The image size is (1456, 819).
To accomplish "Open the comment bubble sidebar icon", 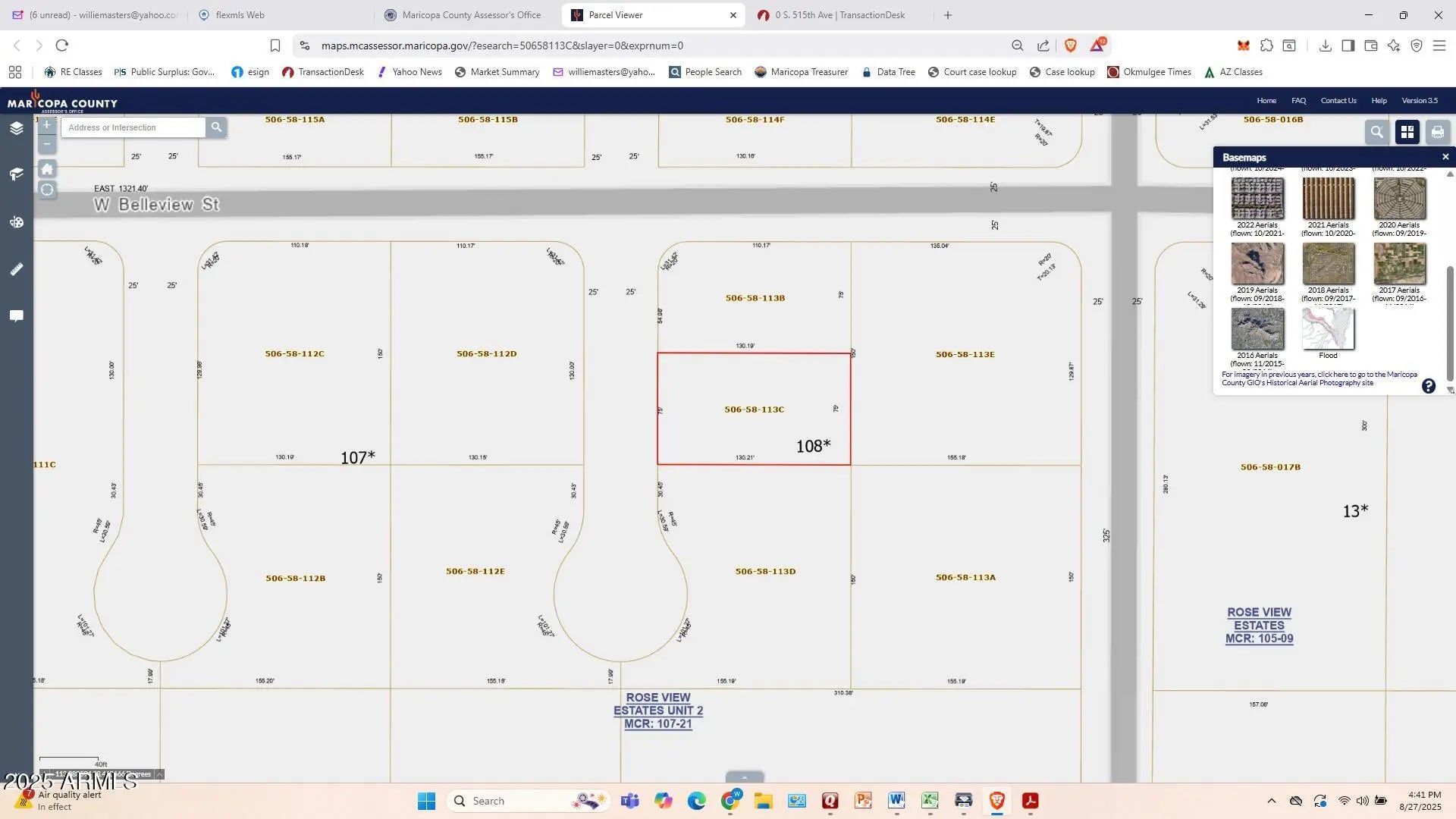I will 17,315.
